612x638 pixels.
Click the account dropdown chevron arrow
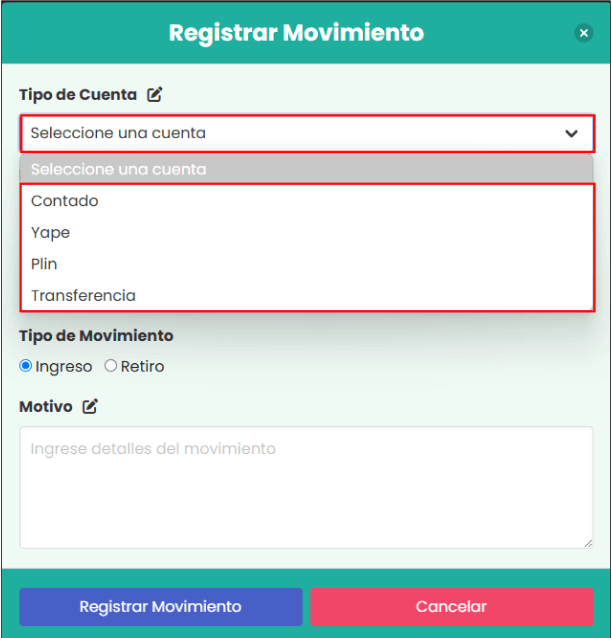(x=571, y=133)
